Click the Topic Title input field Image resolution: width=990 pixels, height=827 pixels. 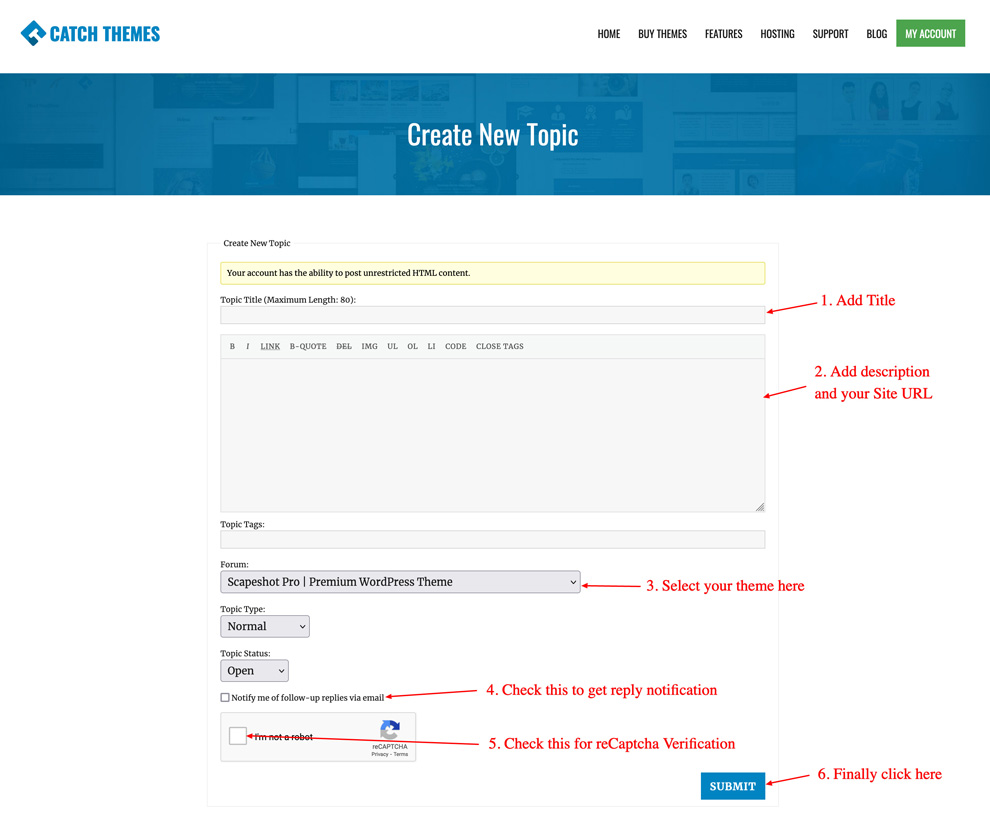(492, 315)
